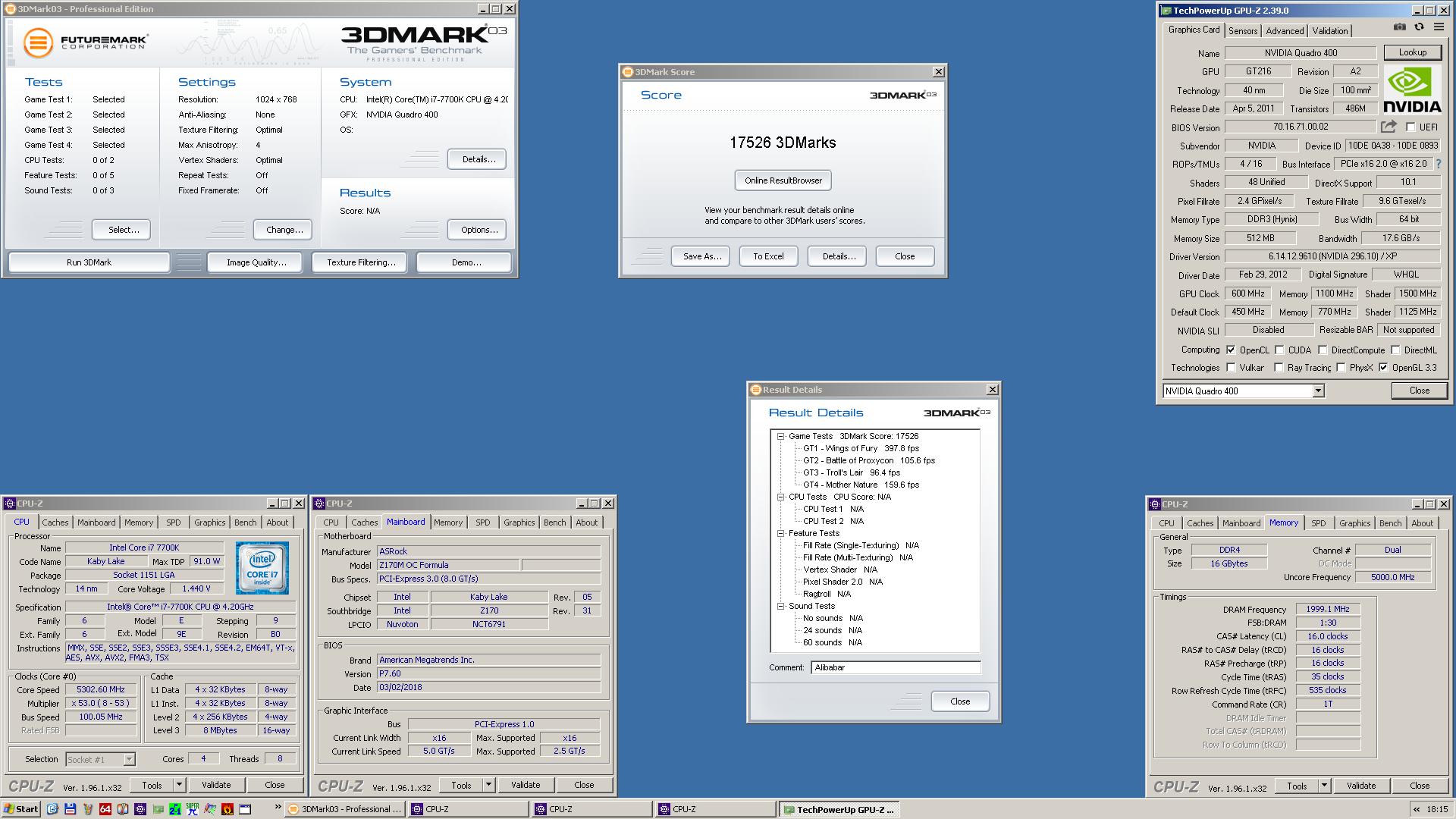Click the 17526 3DMarks score text
This screenshot has height=819, width=1456.
coord(783,143)
